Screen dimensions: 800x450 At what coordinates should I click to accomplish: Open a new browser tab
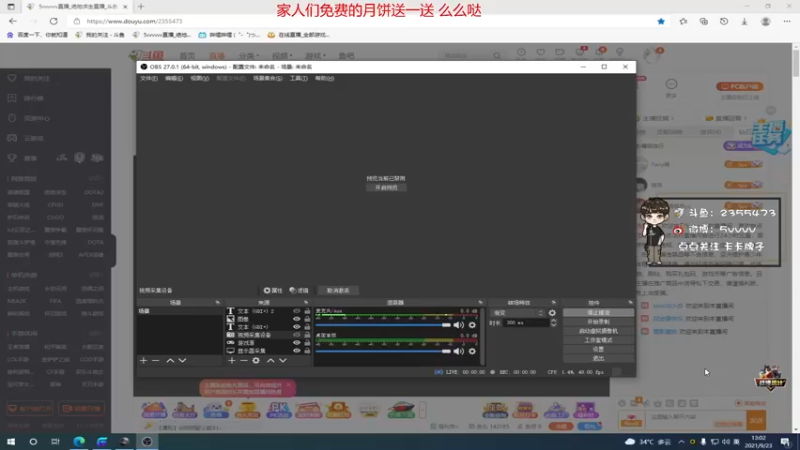pos(141,7)
